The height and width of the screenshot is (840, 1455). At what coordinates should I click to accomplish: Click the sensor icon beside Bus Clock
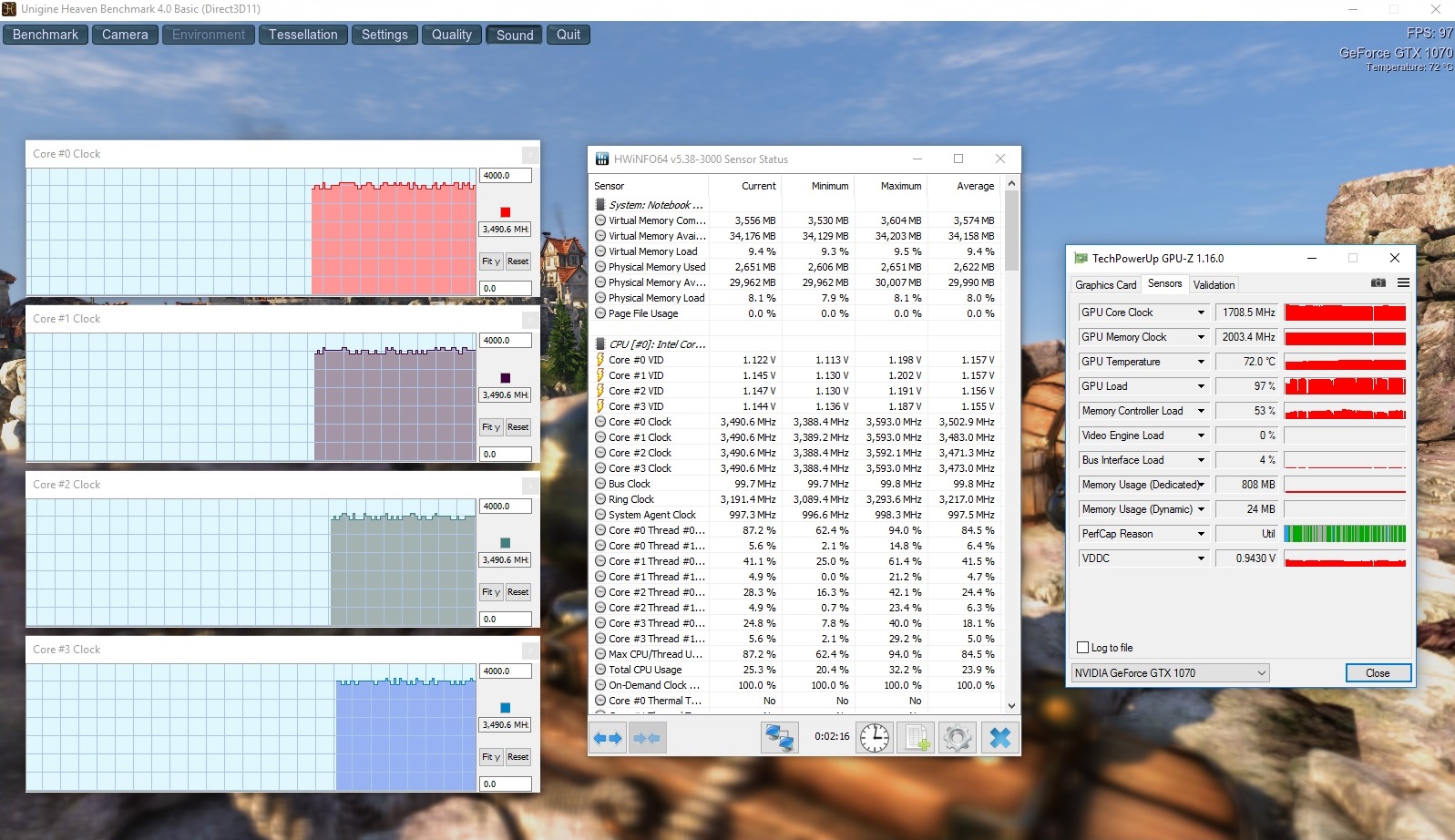[600, 484]
